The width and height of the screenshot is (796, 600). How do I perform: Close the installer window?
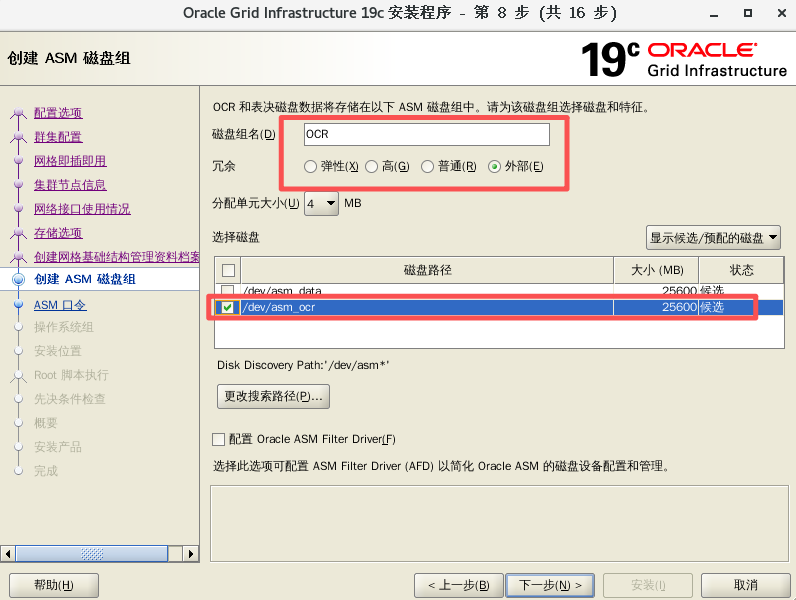pyautogui.click(x=782, y=13)
